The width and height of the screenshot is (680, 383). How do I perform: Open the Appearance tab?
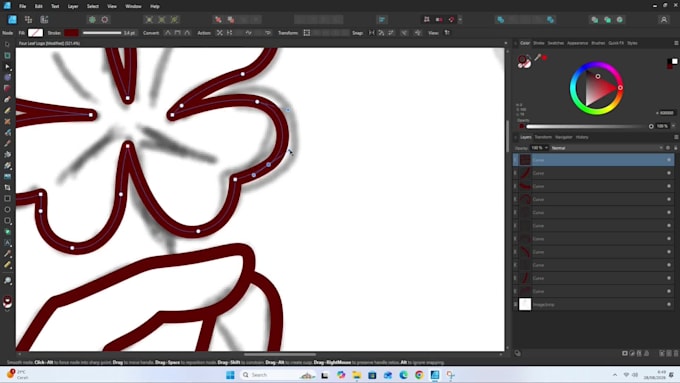[x=578, y=43]
